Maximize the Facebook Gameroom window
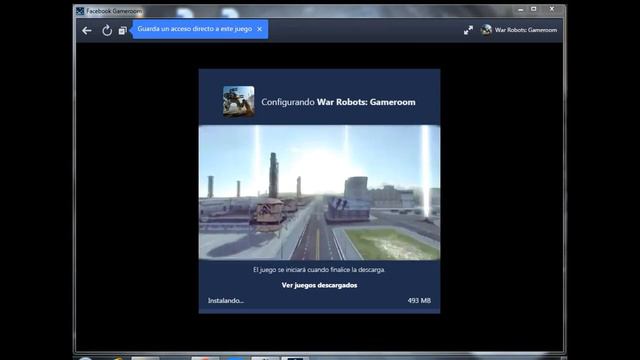 click(533, 9)
